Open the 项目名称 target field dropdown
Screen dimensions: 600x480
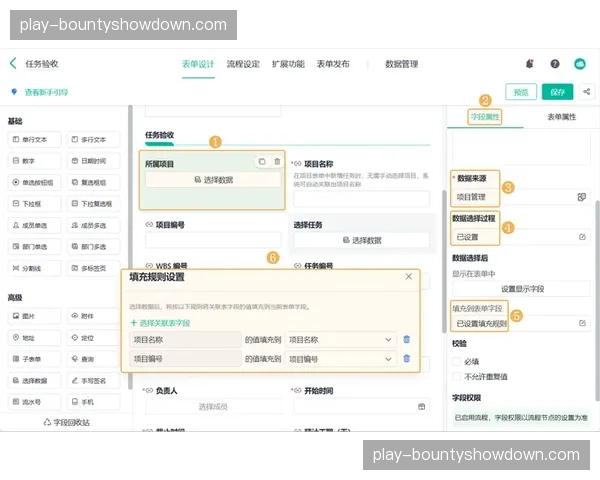[x=340, y=340]
